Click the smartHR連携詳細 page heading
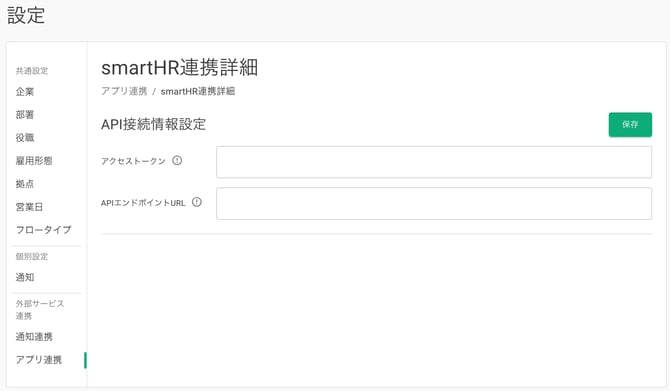Viewport: 670px width, 391px height. point(179,68)
